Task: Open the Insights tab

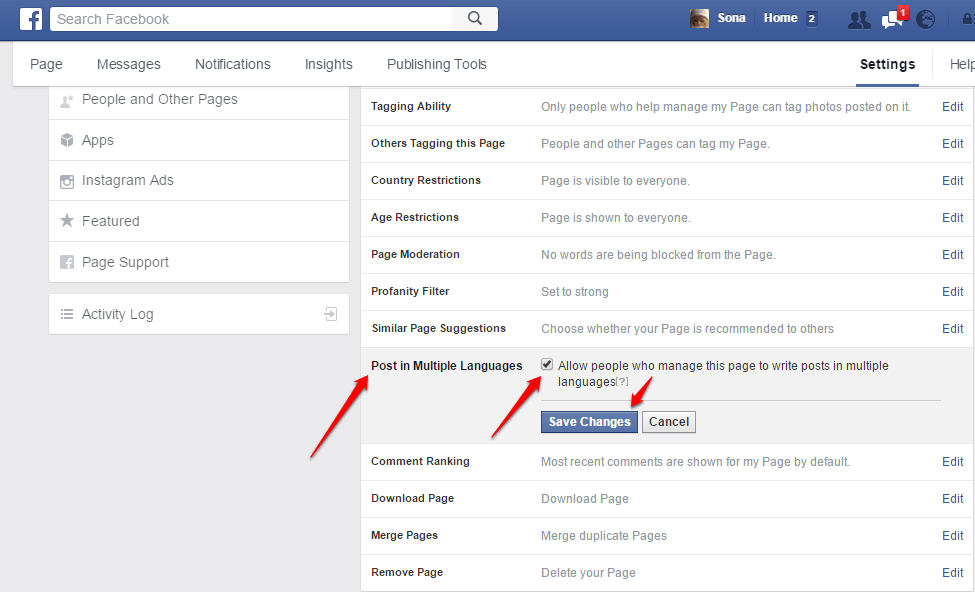Action: (x=328, y=64)
